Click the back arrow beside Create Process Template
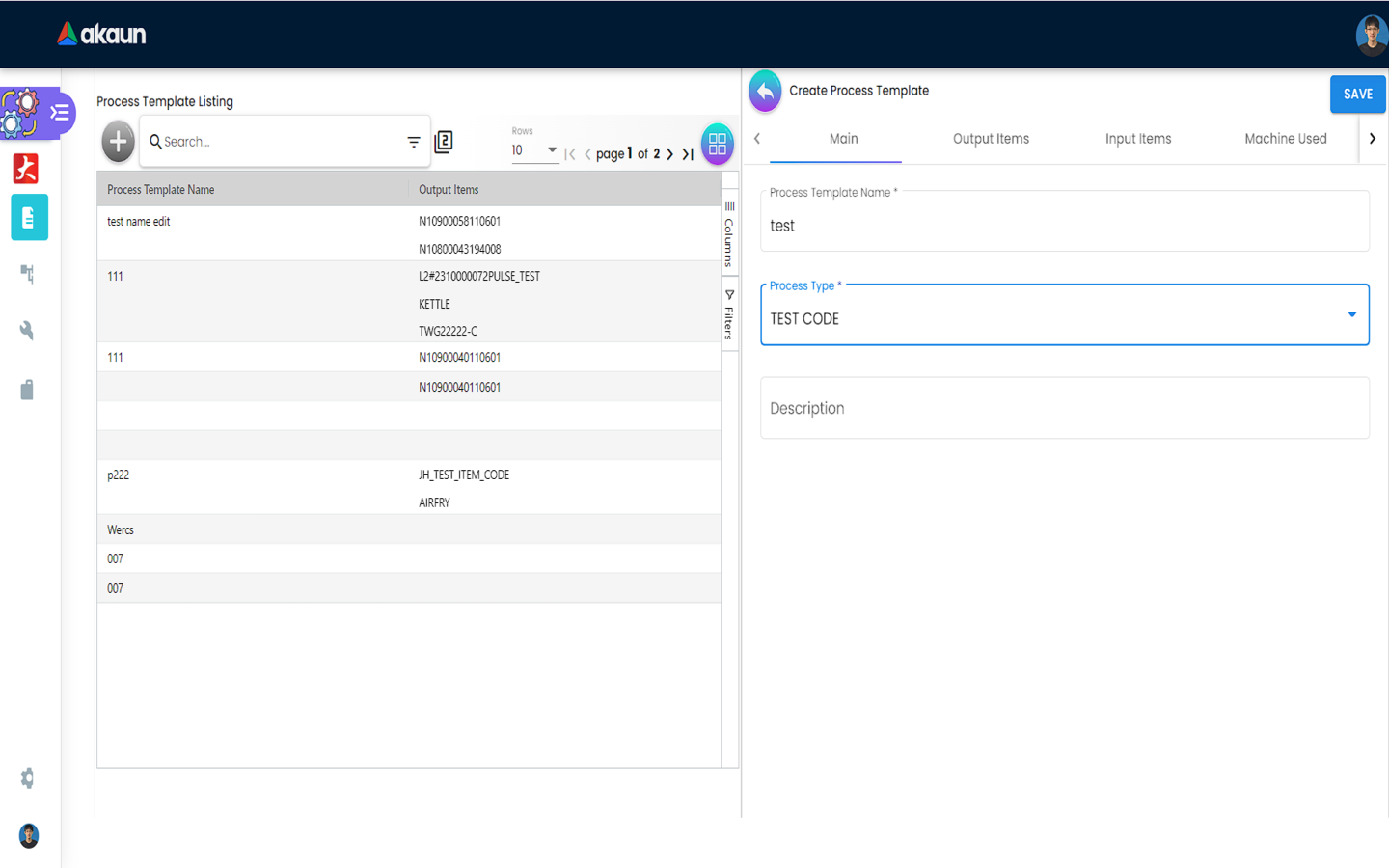This screenshot has height=868, width=1389. (x=765, y=92)
